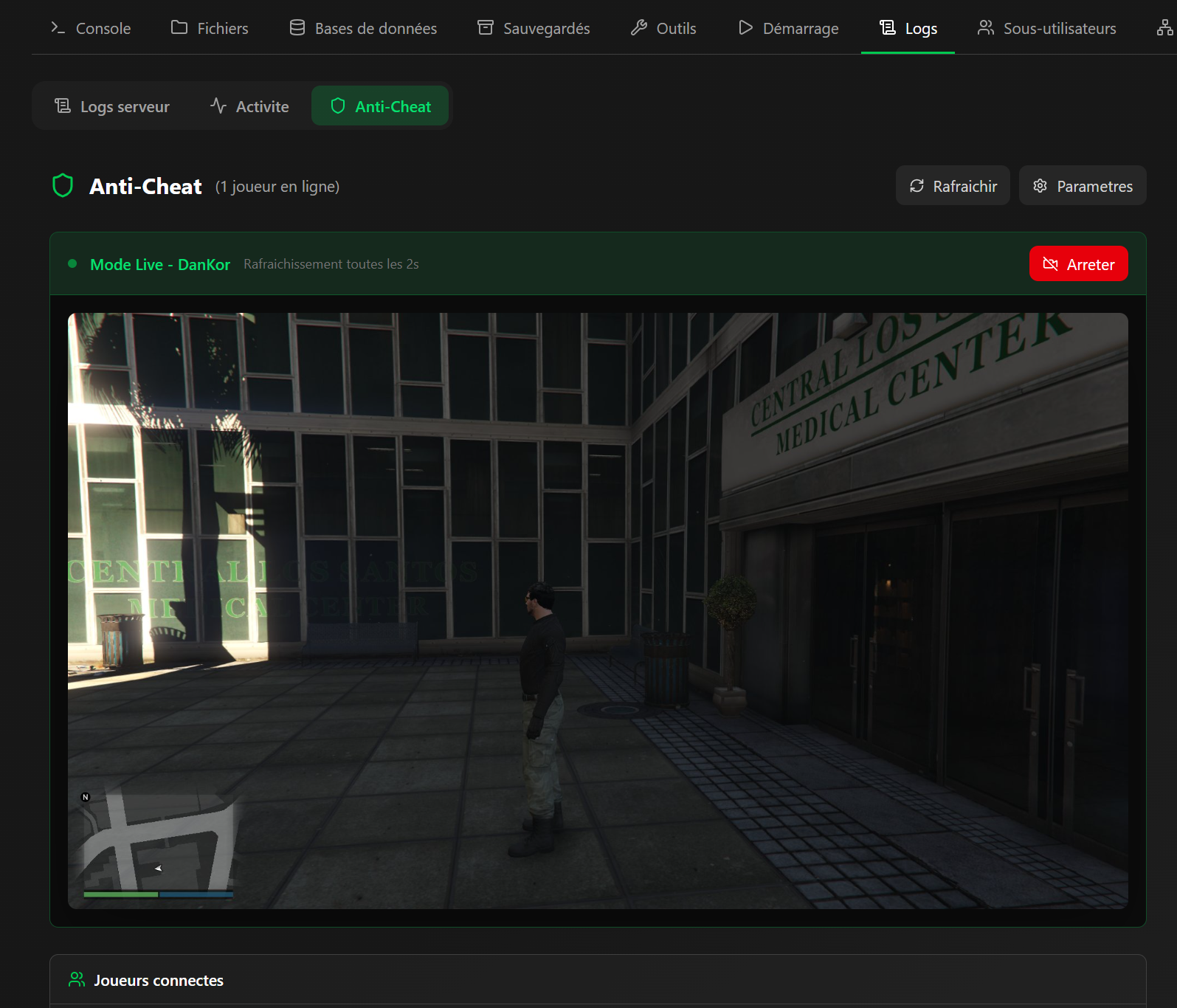Click the Fichiers folder icon
The height and width of the screenshot is (1008, 1177).
[x=179, y=27]
